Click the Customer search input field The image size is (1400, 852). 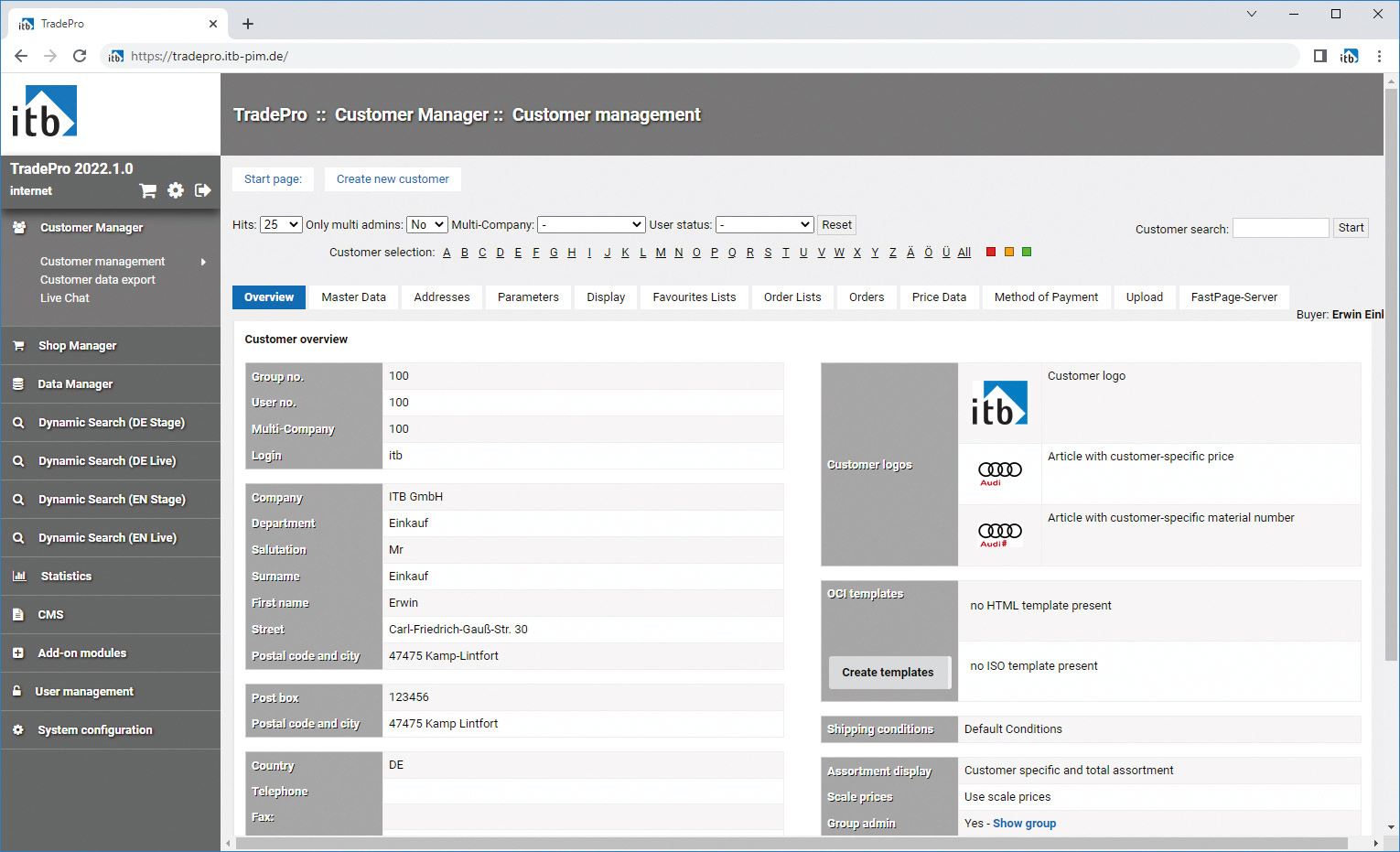pos(1280,228)
